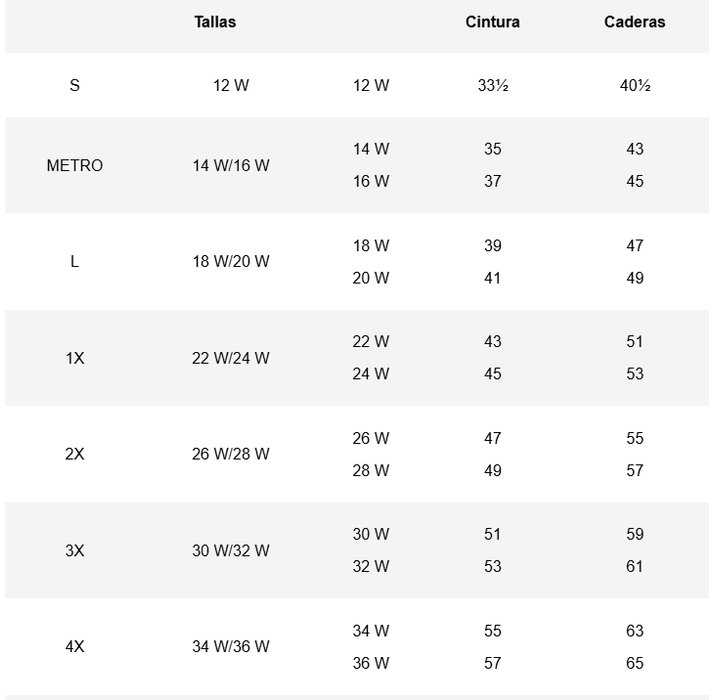
Task: Click the 22 W/24 W size range cell
Action: 231,358
